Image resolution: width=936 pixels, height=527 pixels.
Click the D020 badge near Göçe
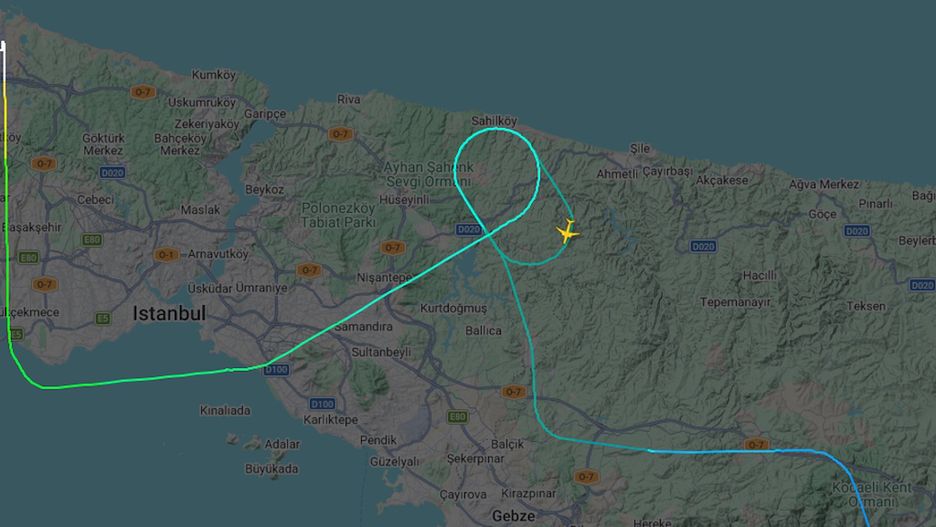(857, 231)
